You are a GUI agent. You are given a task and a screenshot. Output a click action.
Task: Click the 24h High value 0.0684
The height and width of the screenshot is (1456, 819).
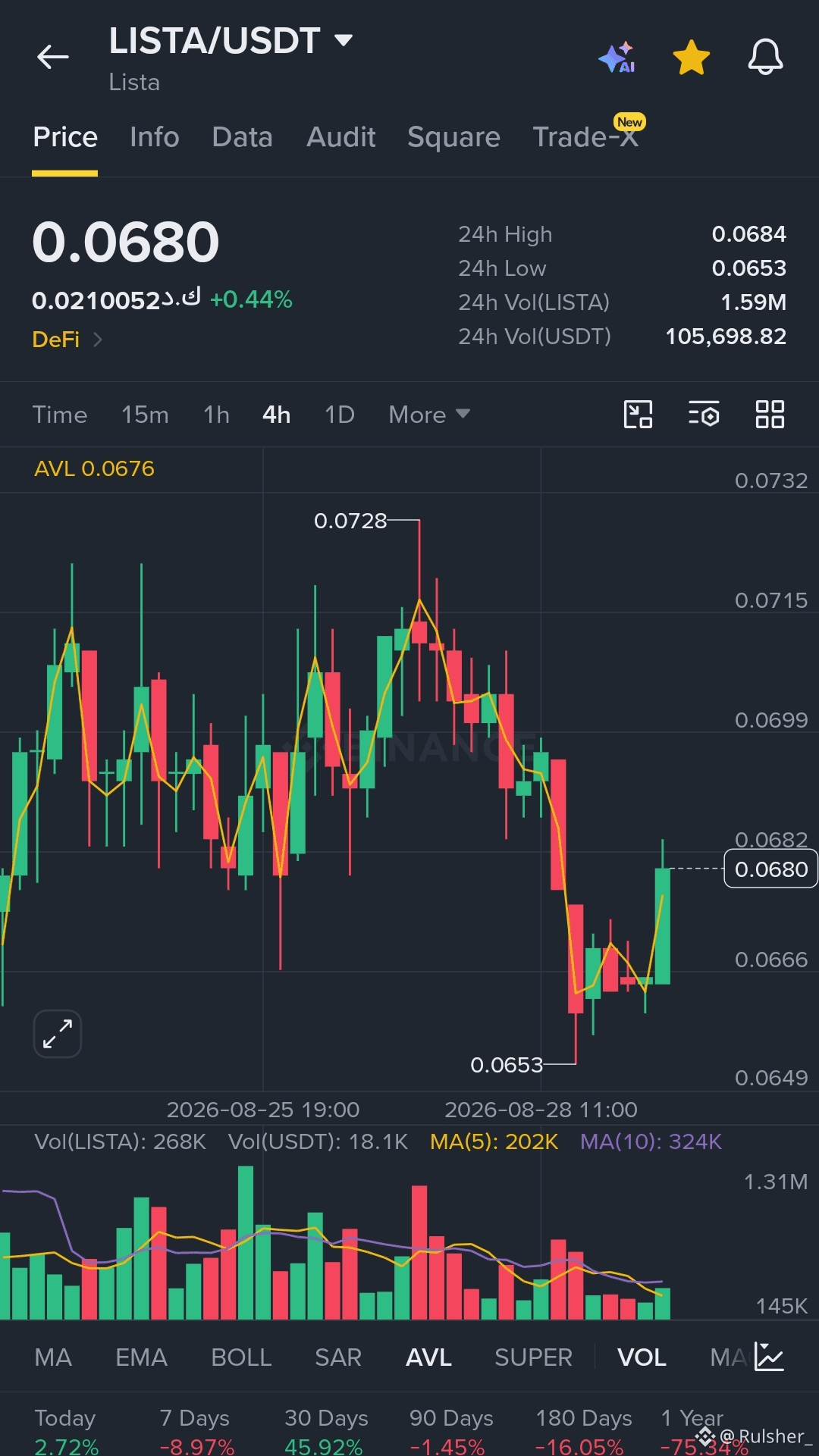tap(748, 234)
